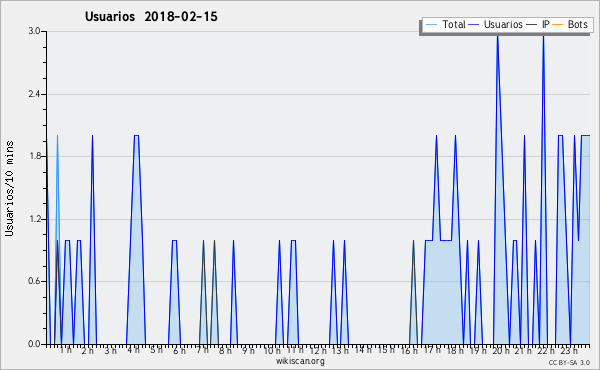Click the dark IP legend line

[x=532, y=25]
